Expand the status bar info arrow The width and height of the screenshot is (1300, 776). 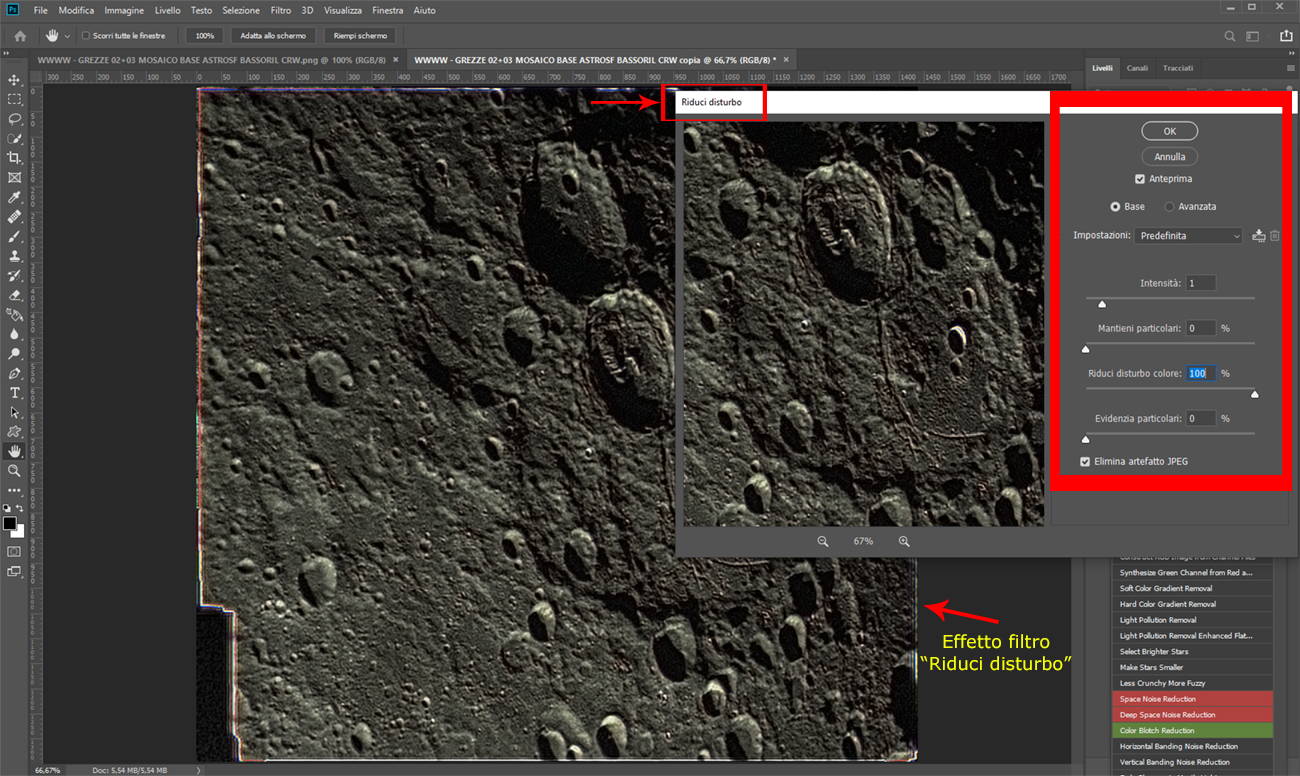[200, 770]
